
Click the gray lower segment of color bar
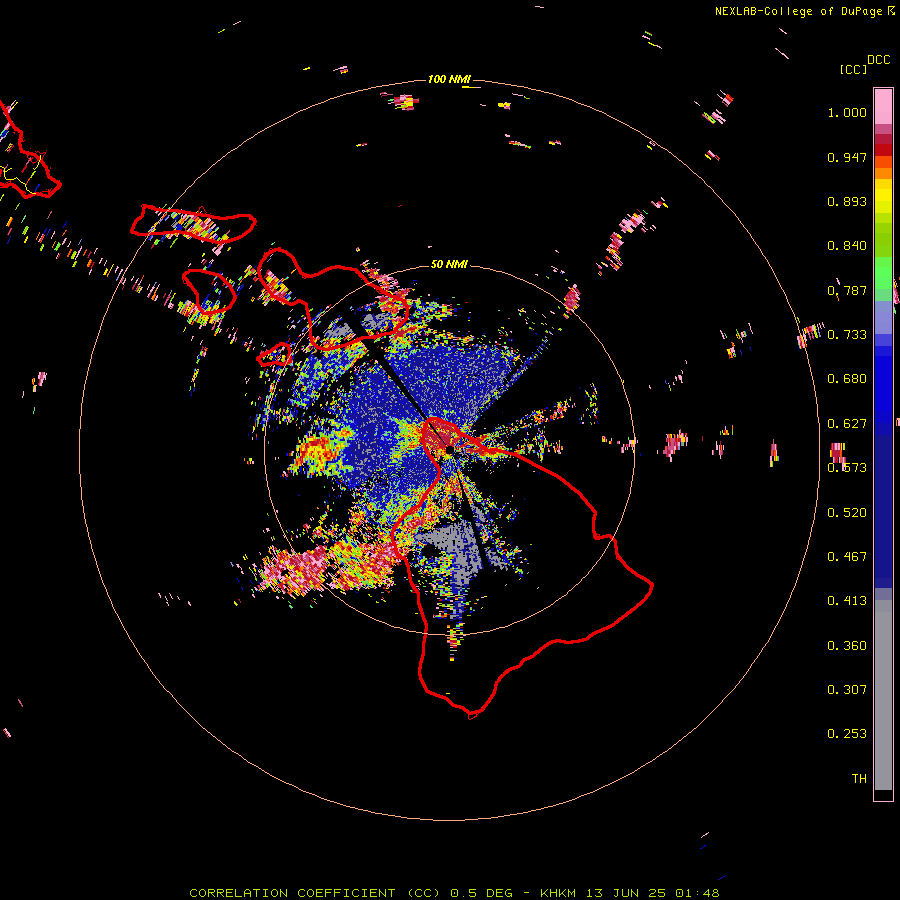pyautogui.click(x=883, y=695)
